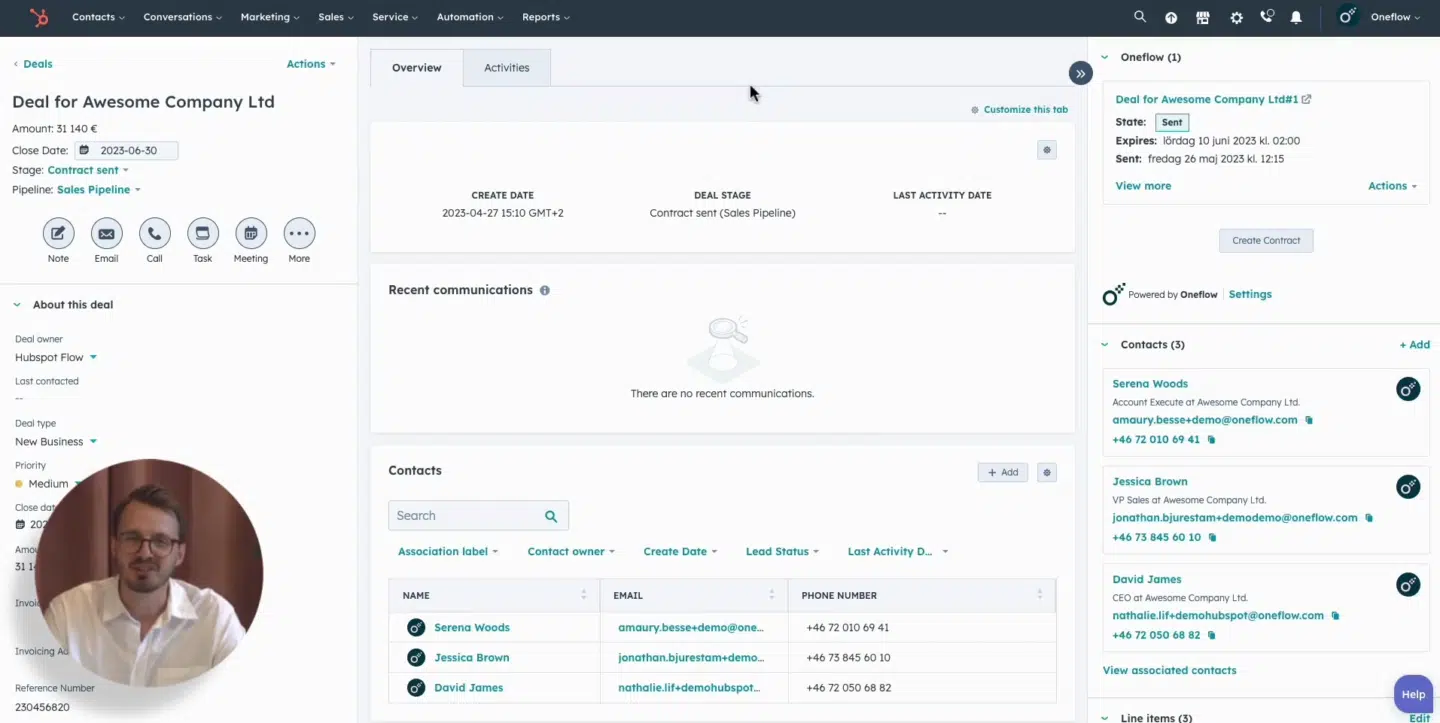Open the Contact owner filter
Screen dimensions: 1440x723
[571, 551]
